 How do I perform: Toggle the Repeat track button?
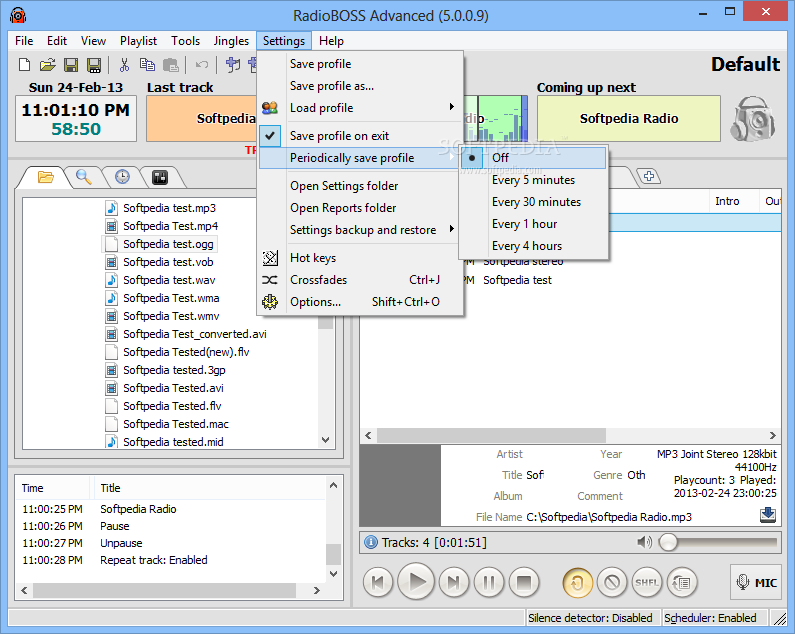[x=577, y=582]
